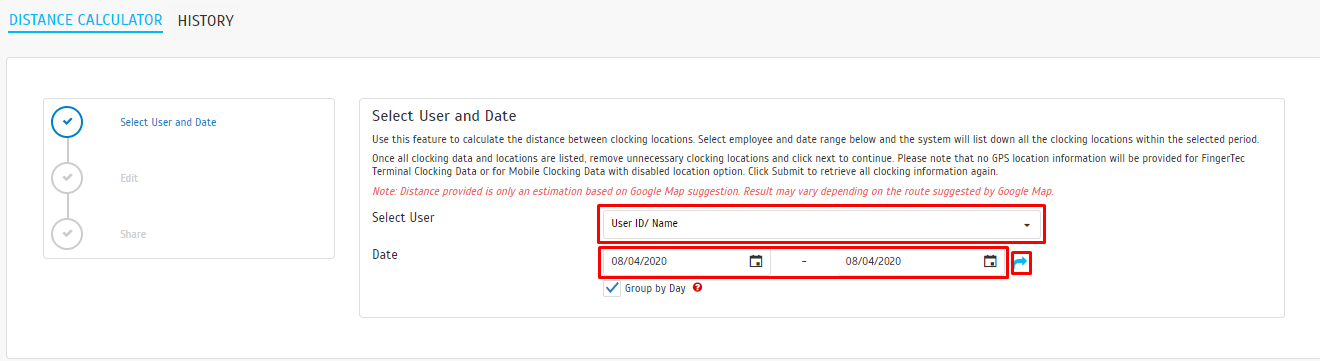Click the Share step circle icon
Viewport: 1320px width, 361px height.
[x=67, y=234]
